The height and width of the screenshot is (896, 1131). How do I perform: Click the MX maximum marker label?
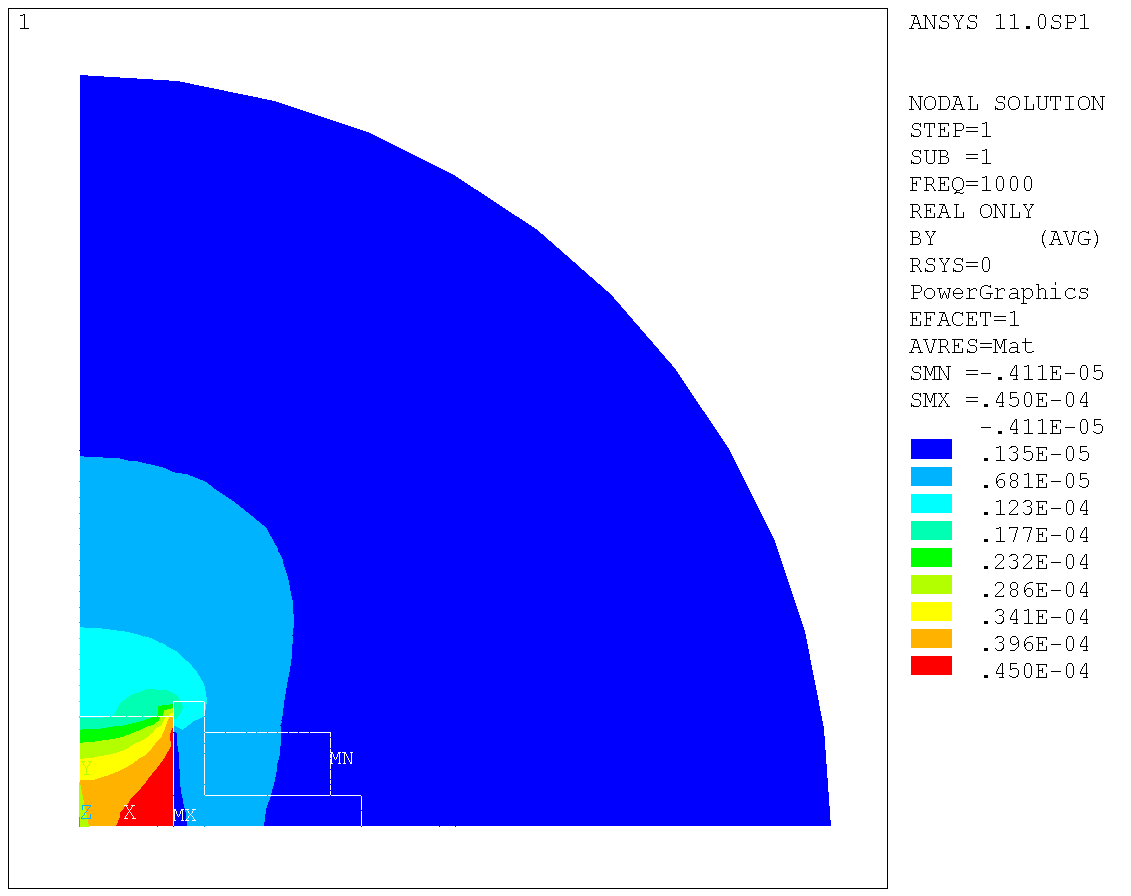pos(185,815)
